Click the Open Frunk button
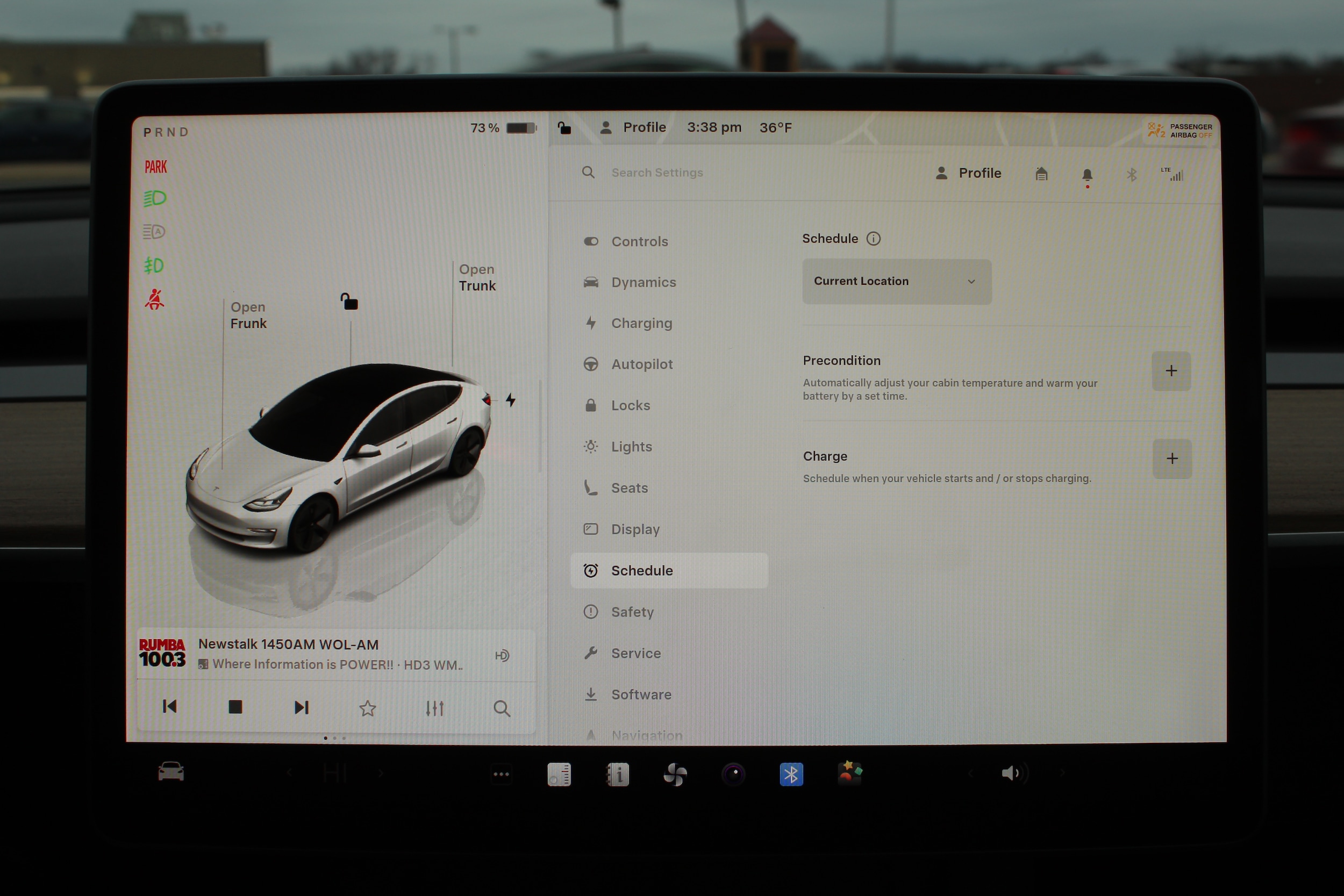The width and height of the screenshot is (1344, 896). pyautogui.click(x=248, y=316)
